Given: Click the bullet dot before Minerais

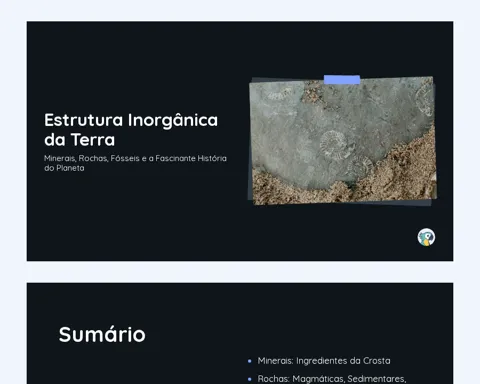Looking at the screenshot, I should point(250,361).
